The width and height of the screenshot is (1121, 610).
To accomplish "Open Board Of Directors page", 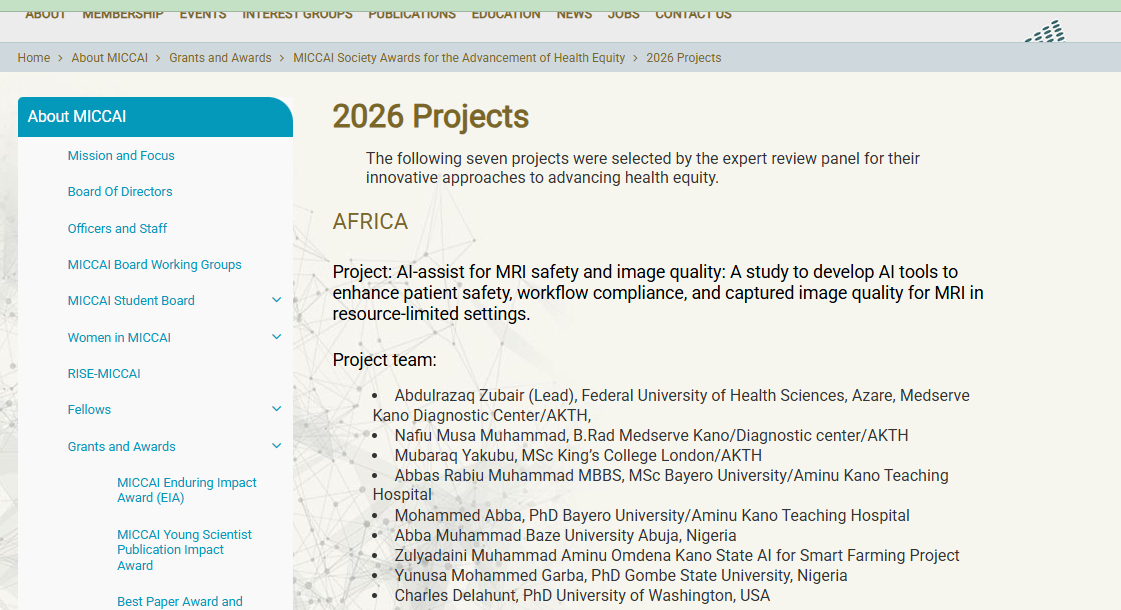I will click(120, 192).
